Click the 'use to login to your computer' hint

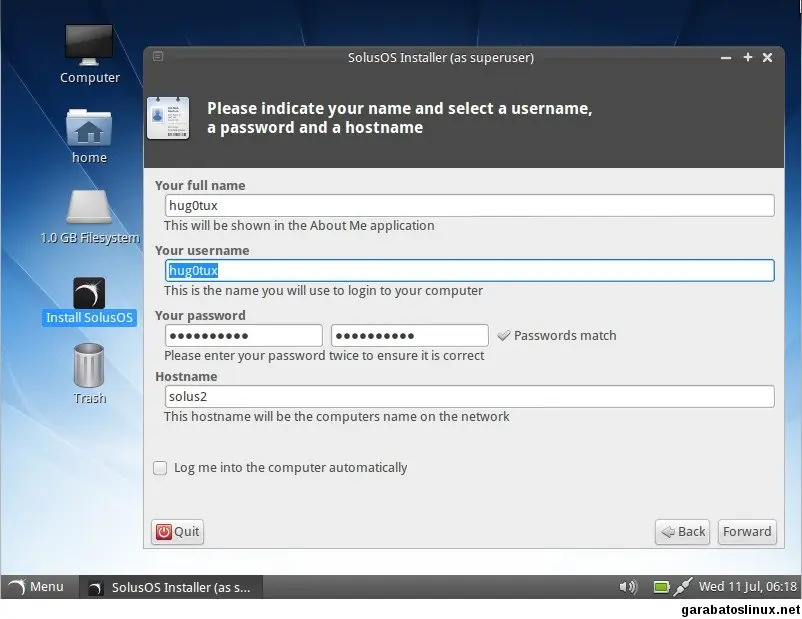point(323,291)
